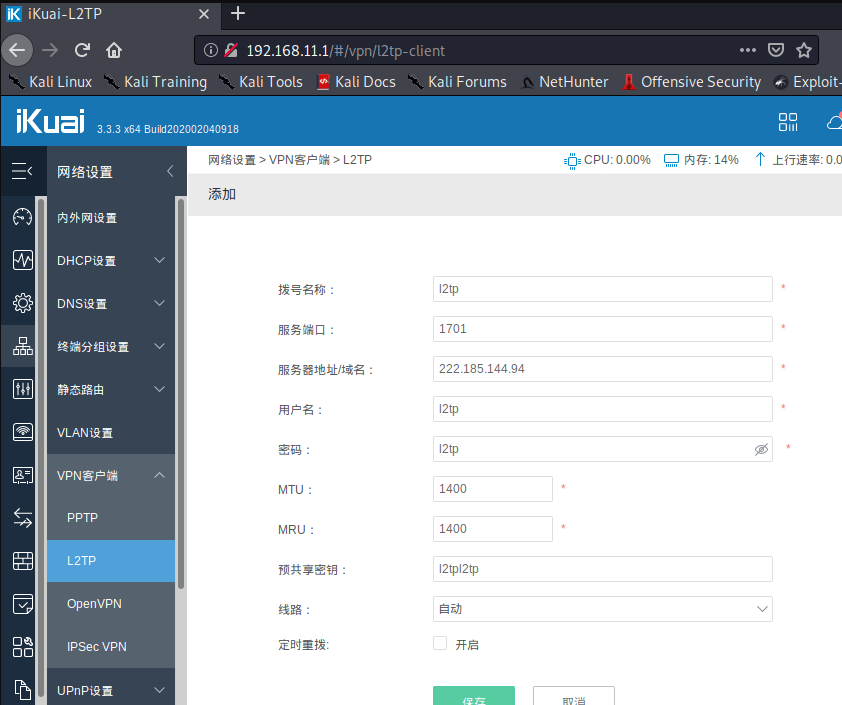The image size is (842, 705).
Task: Open the flow control sliders icon
Action: (23, 389)
